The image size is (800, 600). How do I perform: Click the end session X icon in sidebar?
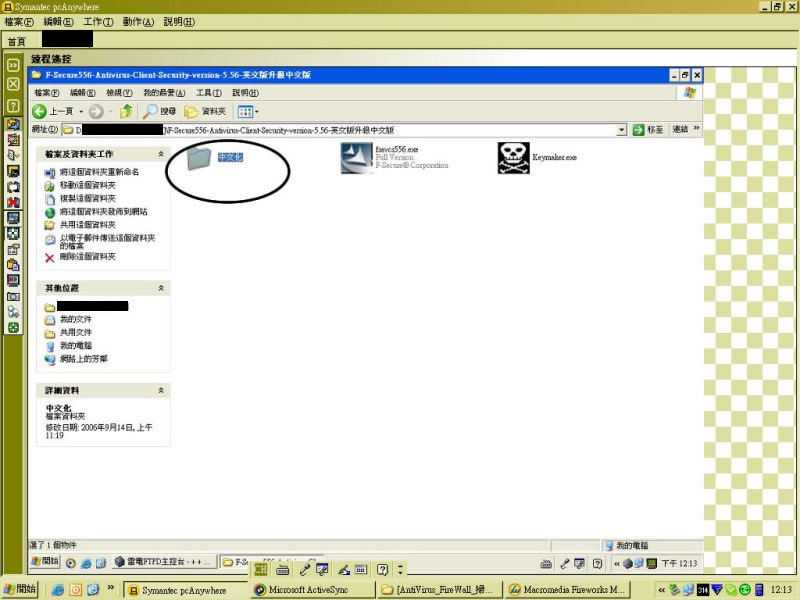[13, 84]
